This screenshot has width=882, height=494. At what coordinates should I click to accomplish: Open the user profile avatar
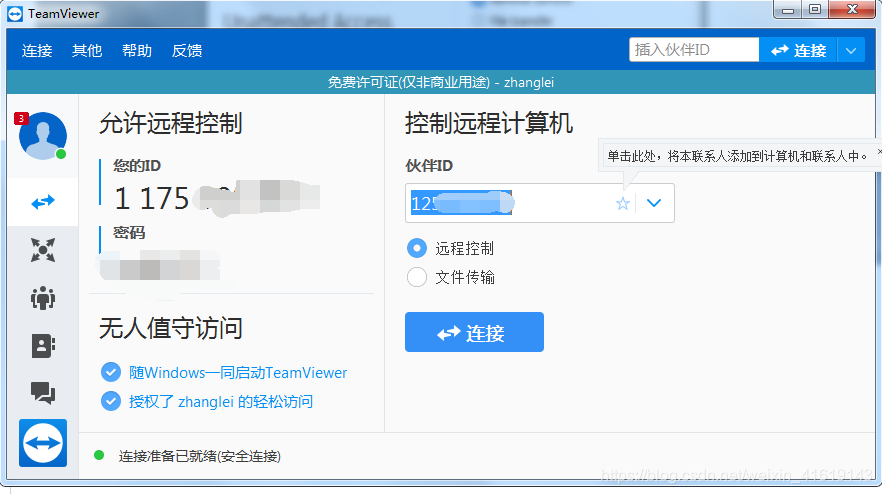pos(43,136)
